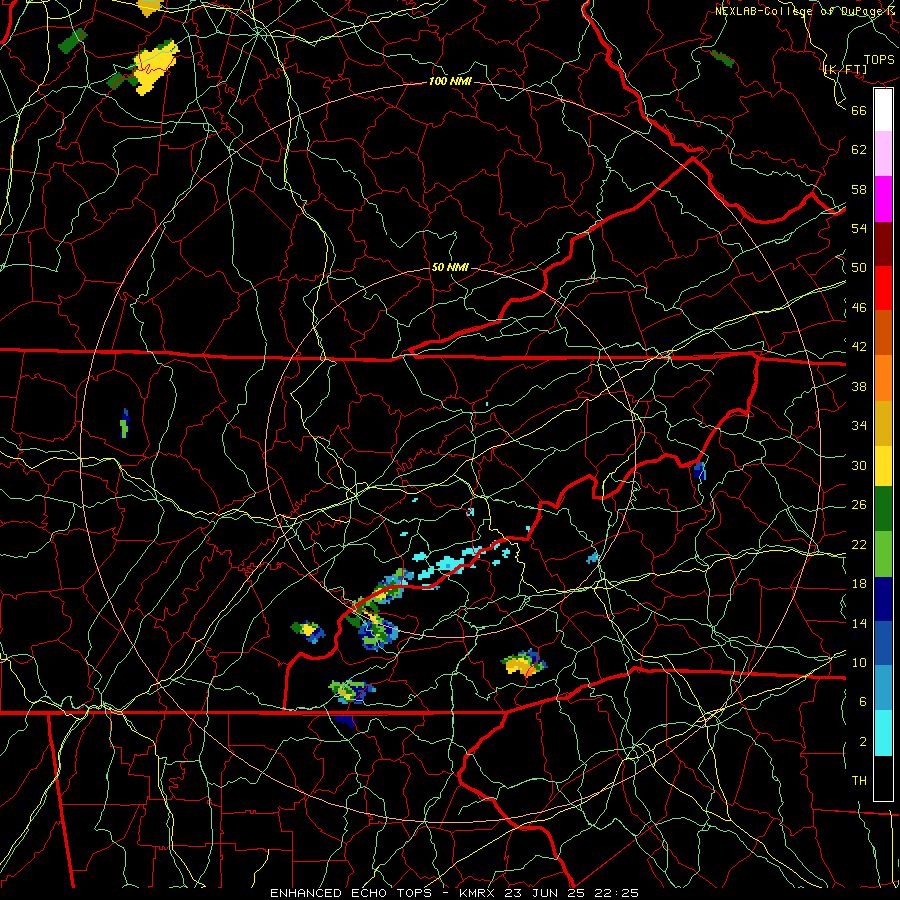Click the 'KMRX' radar site identifier
900x900 pixels.
click(x=479, y=893)
